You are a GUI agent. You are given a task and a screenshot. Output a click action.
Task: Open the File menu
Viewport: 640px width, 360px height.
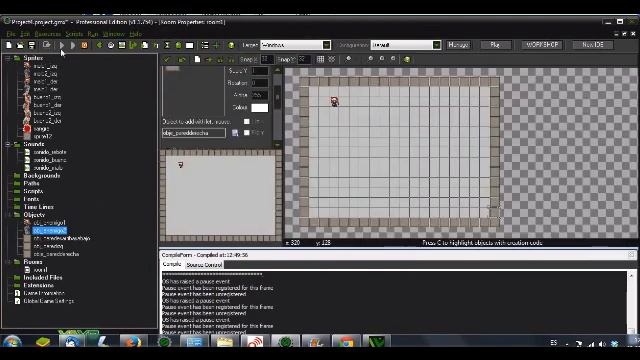[x=11, y=34]
